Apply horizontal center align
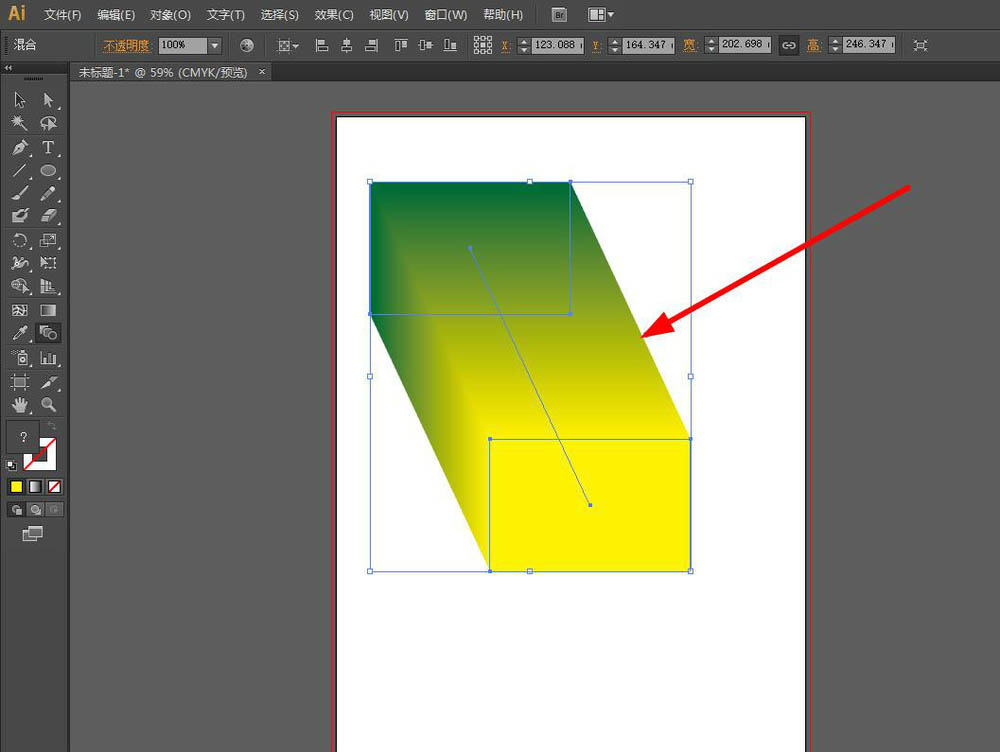Viewport: 1000px width, 752px height. pos(348,45)
